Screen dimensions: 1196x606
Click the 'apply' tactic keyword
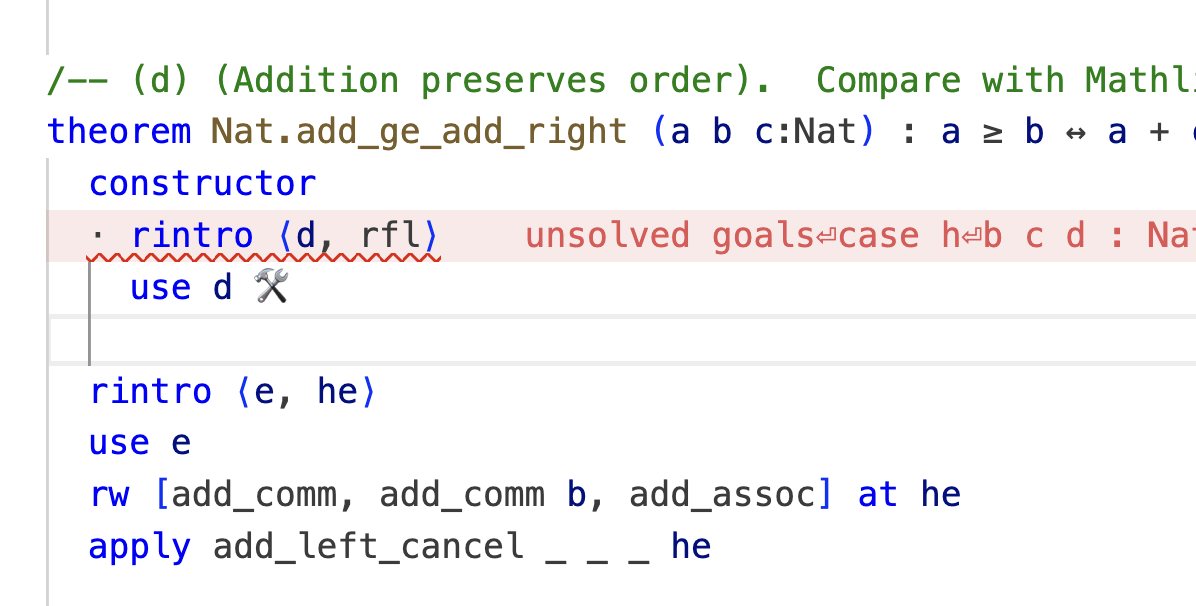tap(139, 547)
